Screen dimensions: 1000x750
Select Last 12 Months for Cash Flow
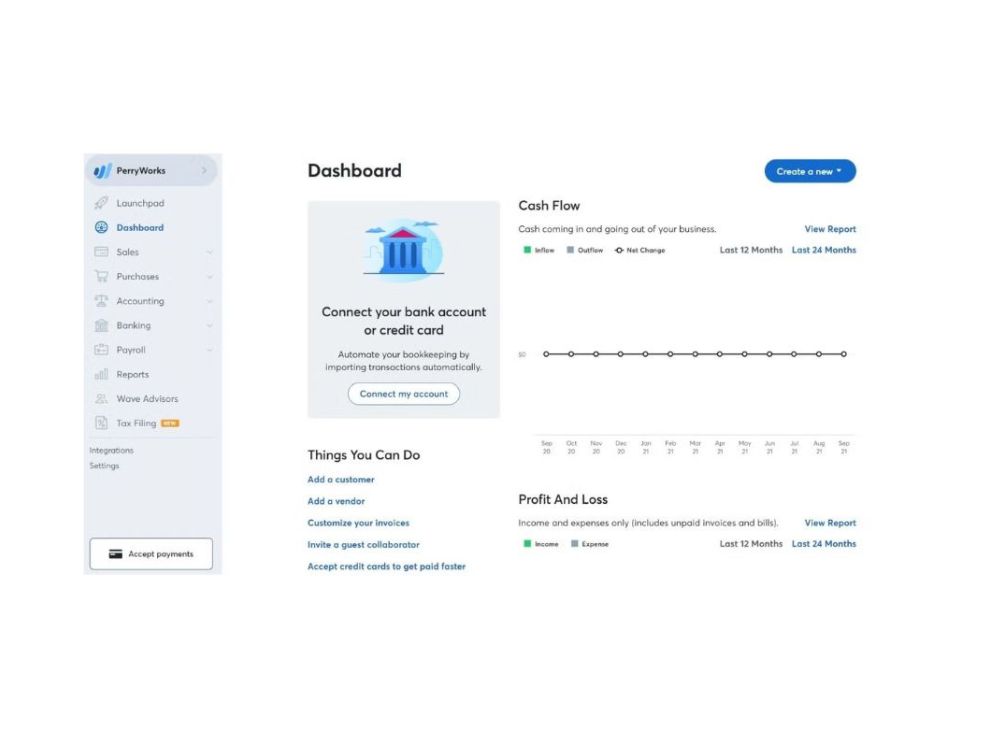[751, 250]
